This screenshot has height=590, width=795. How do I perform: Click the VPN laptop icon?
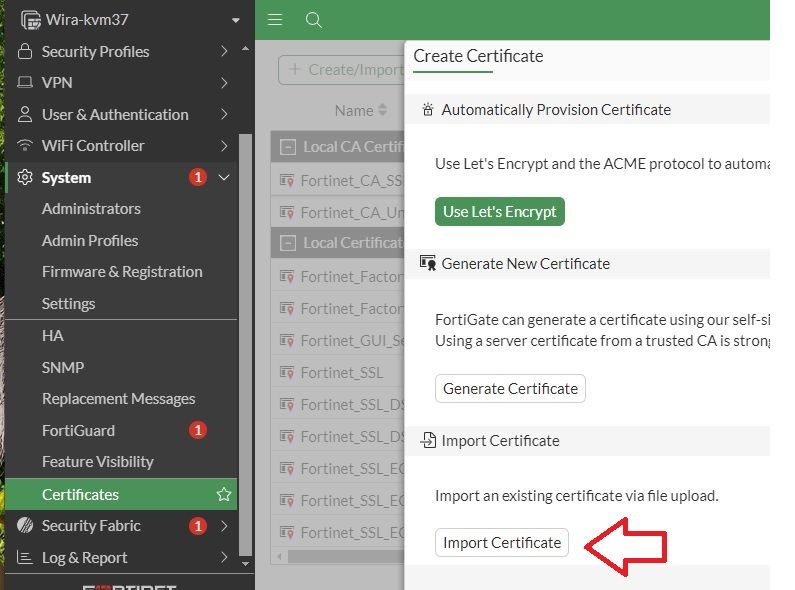[25, 83]
